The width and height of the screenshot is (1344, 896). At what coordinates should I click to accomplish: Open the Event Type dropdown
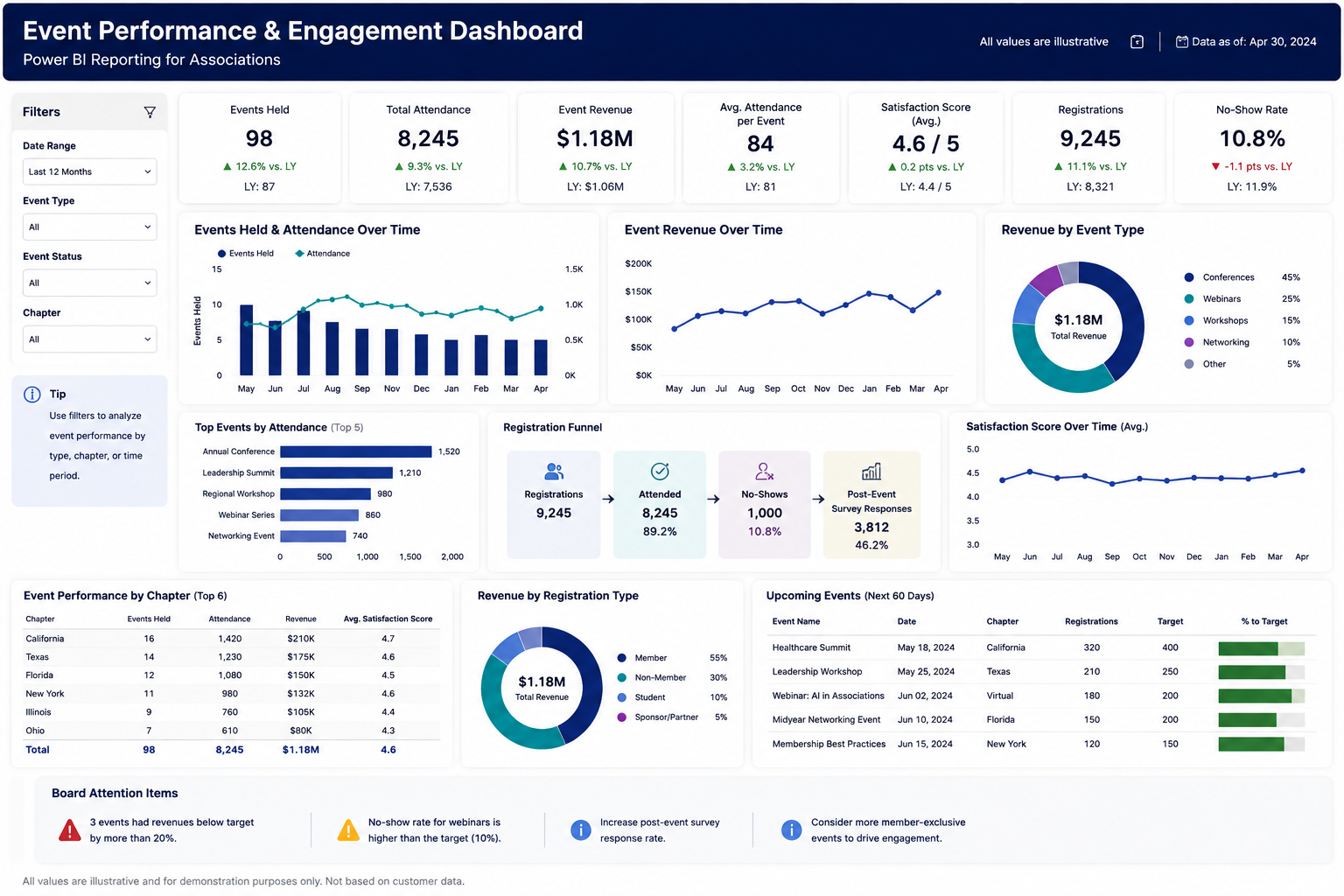(89, 227)
